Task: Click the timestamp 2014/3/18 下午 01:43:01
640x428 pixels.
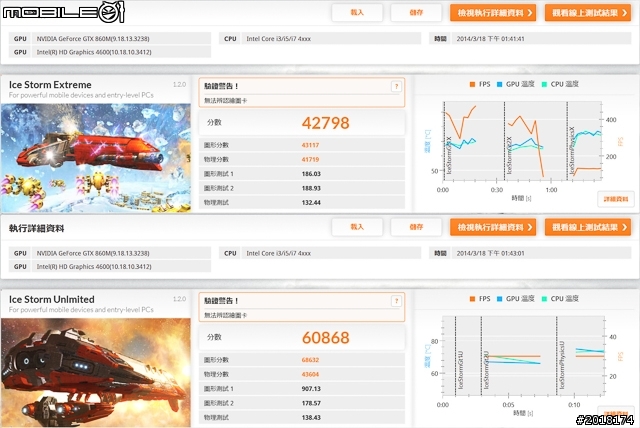Action: coord(490,253)
